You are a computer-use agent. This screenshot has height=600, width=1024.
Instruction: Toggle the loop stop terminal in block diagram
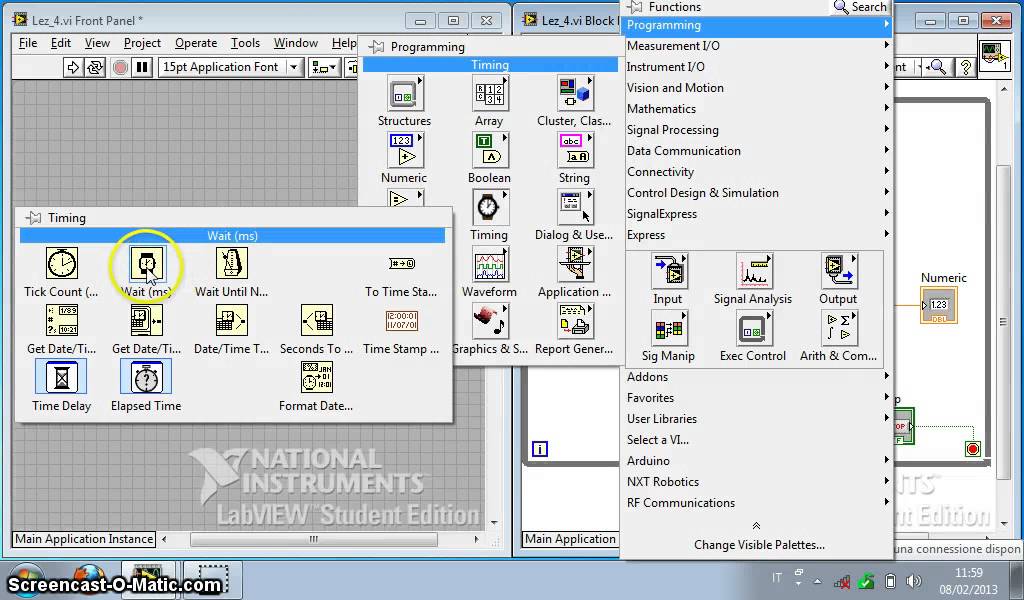click(972, 449)
